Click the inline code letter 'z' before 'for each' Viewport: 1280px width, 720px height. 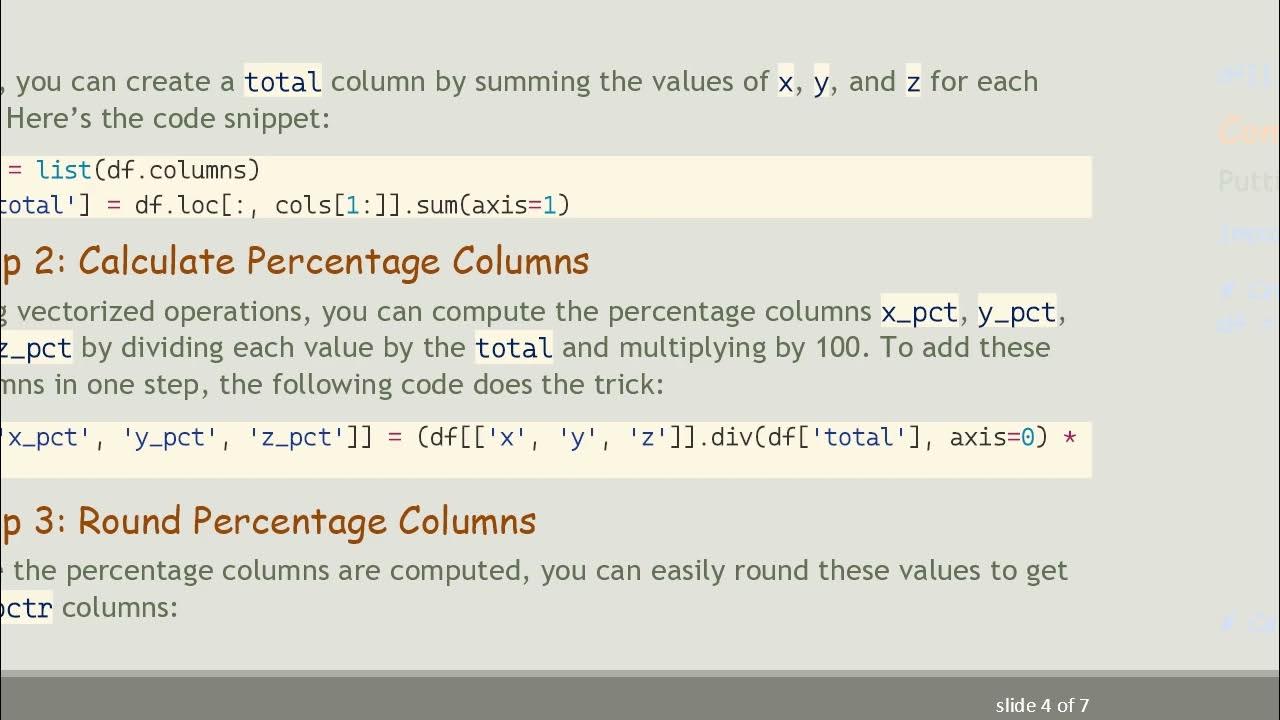[913, 82]
